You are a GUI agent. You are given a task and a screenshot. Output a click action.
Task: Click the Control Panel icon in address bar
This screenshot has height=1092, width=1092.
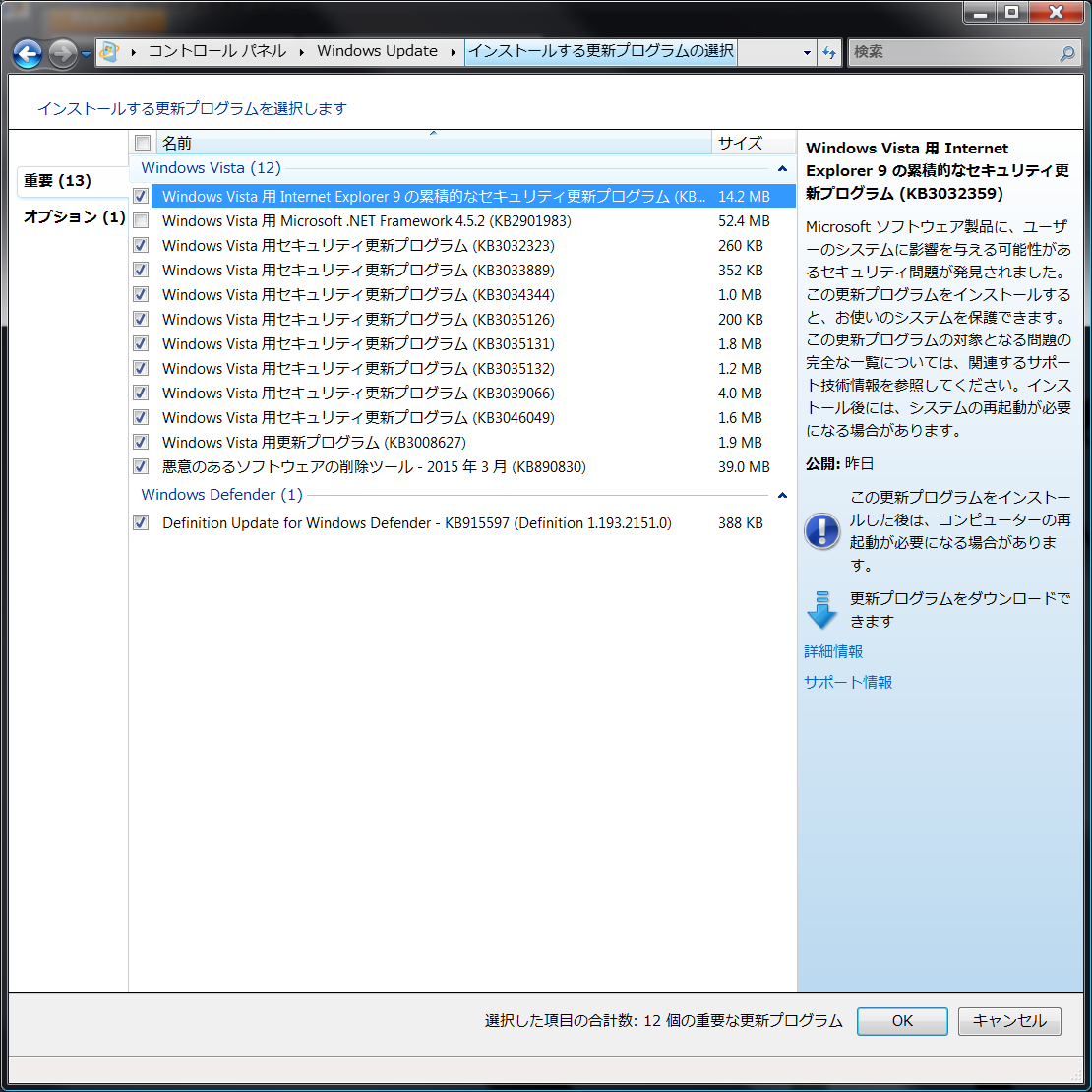point(109,51)
